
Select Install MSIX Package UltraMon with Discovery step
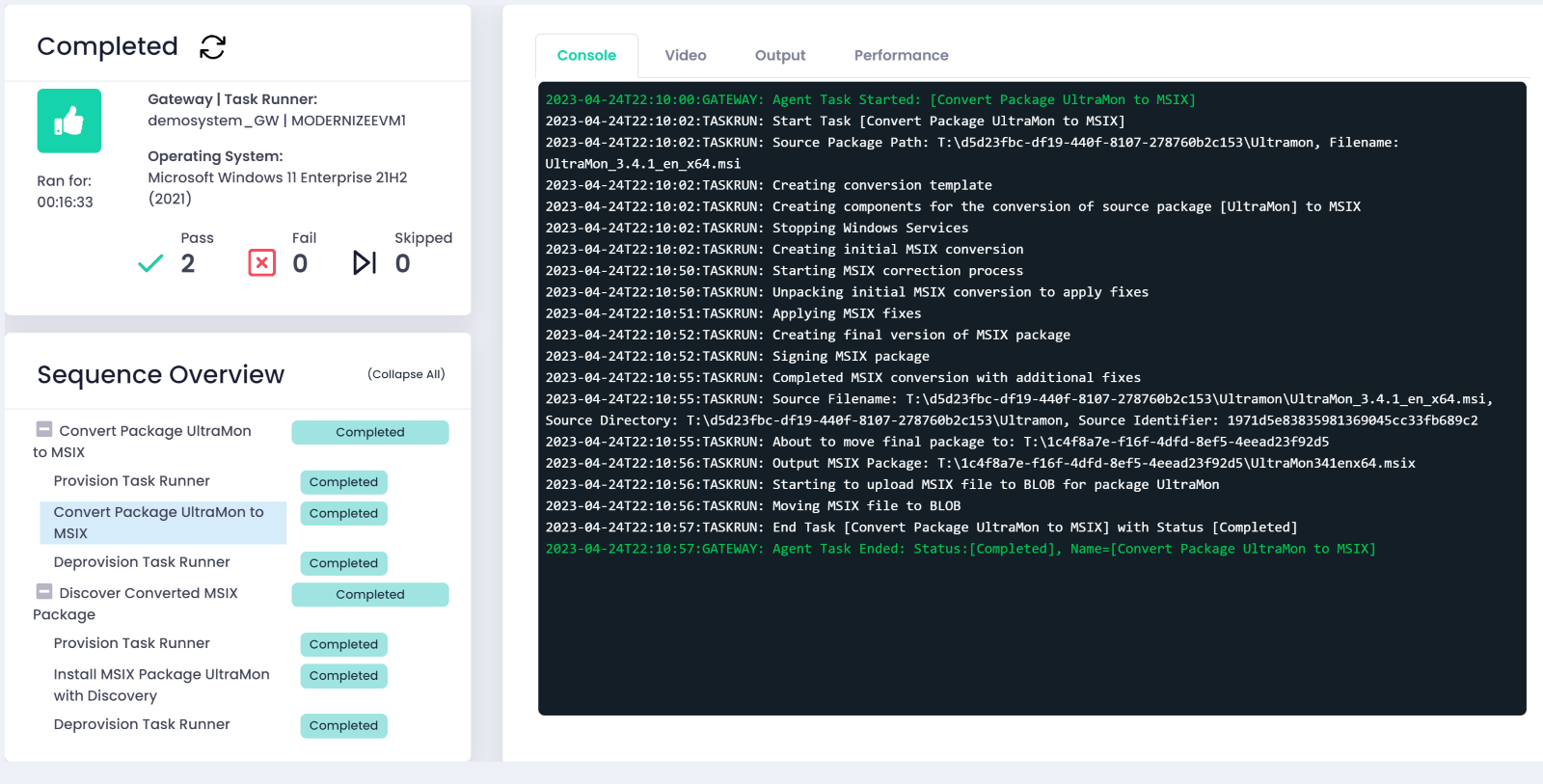tap(161, 685)
